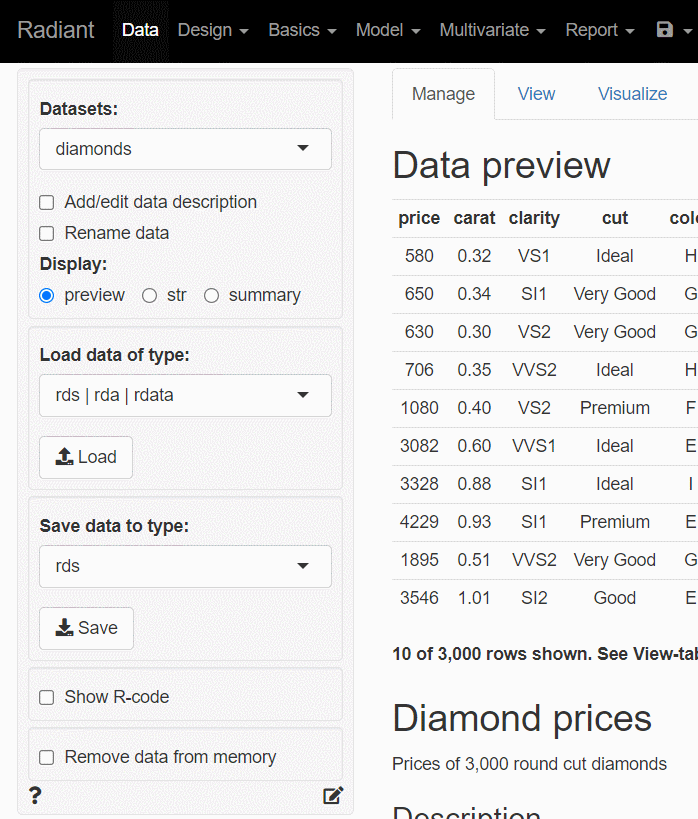Viewport: 698px width, 819px height.
Task: Choose the preview display radio option
Action: pos(47,295)
